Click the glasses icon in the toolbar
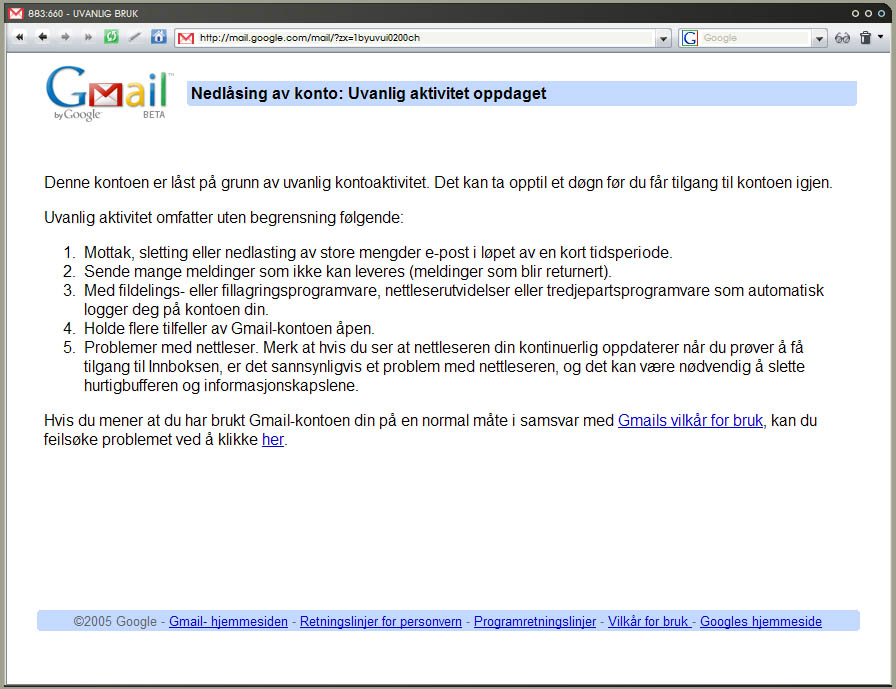Screen dimensions: 896x689 842,38
